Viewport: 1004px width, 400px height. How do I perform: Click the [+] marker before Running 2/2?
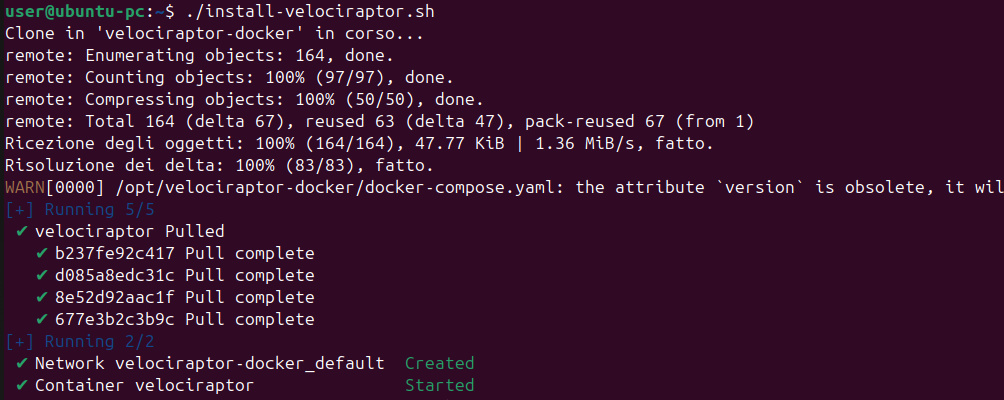[17, 342]
